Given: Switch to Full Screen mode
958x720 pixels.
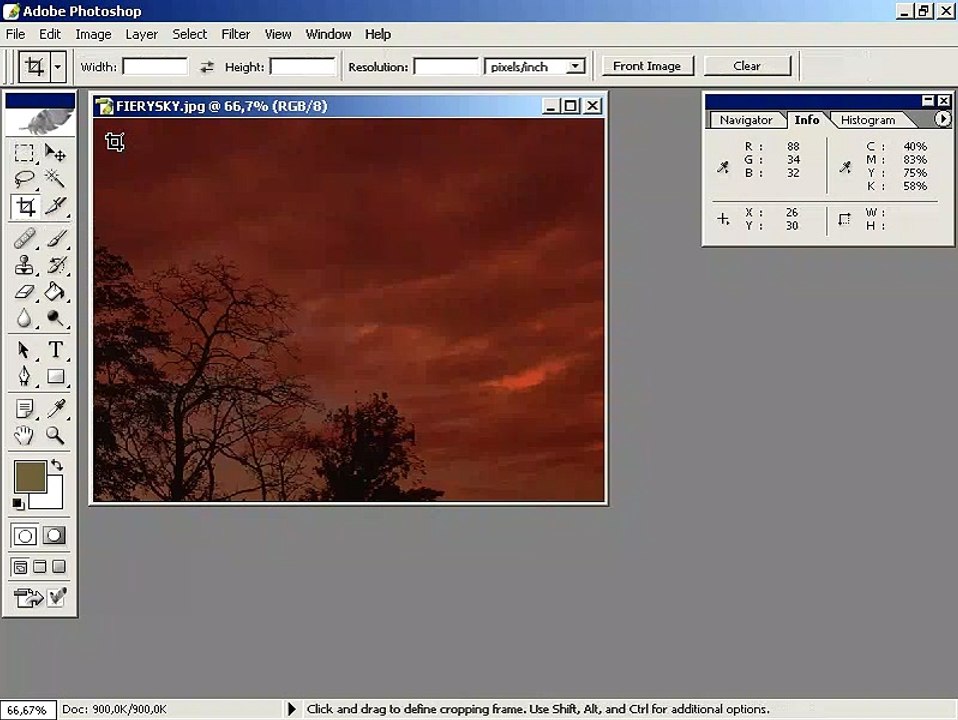Looking at the screenshot, I should pyautogui.click(x=59, y=567).
